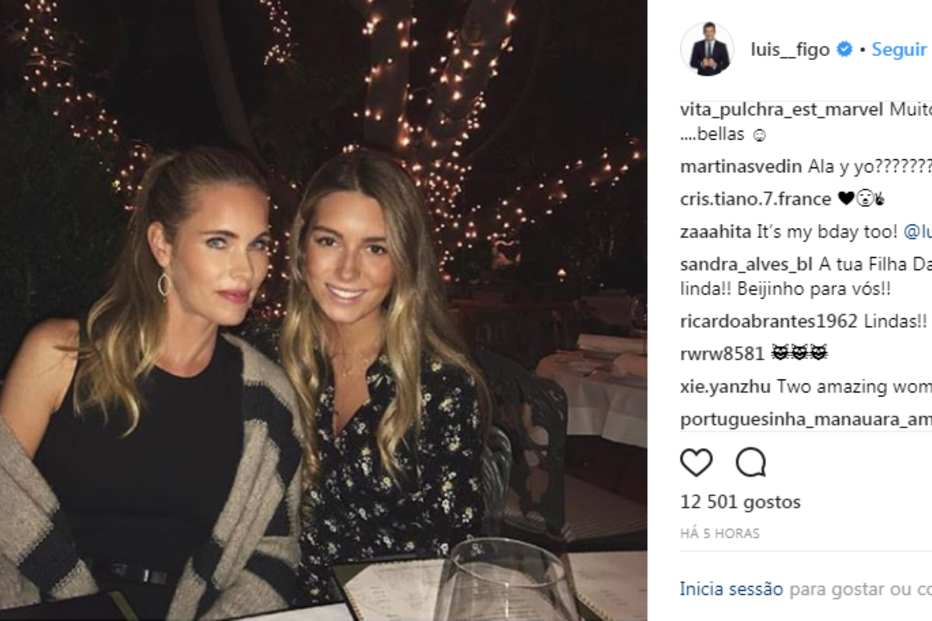Open martinasvedin commenter profile
Image resolution: width=932 pixels, height=621 pixels.
(741, 166)
